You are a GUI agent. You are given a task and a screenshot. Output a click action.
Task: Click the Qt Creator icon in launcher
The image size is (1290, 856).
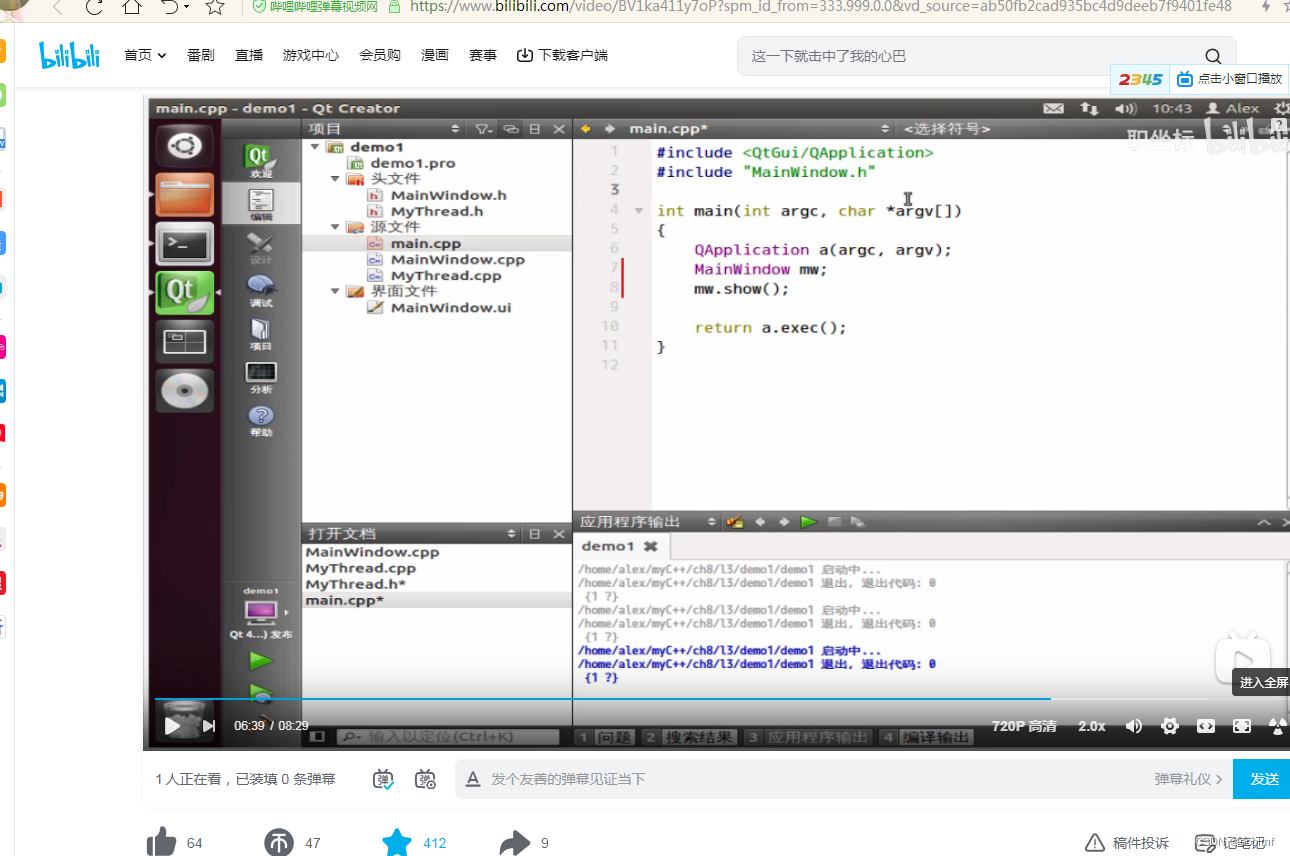pyautogui.click(x=184, y=292)
